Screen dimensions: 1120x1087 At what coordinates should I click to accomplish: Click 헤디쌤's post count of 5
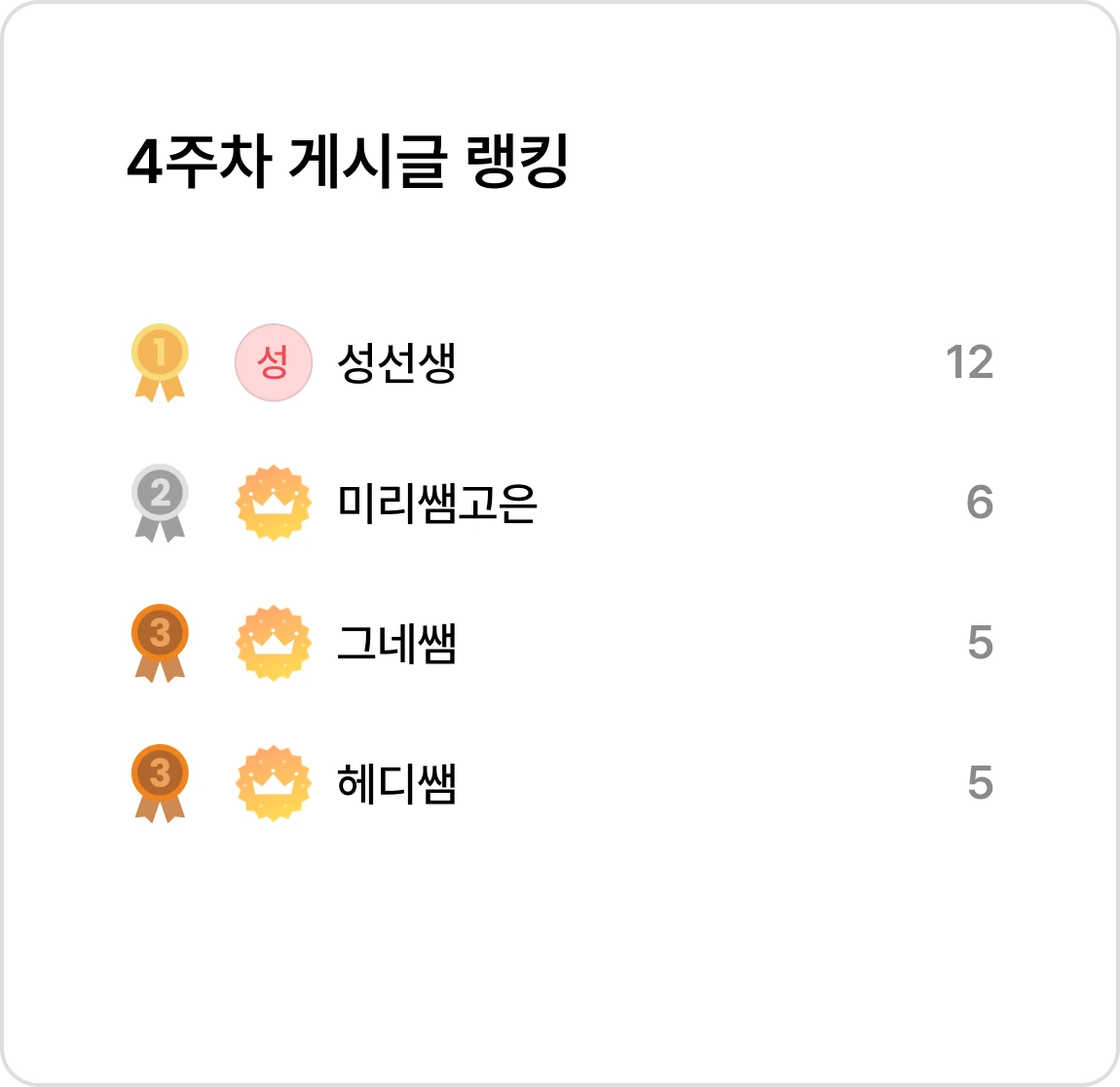pyautogui.click(x=980, y=783)
